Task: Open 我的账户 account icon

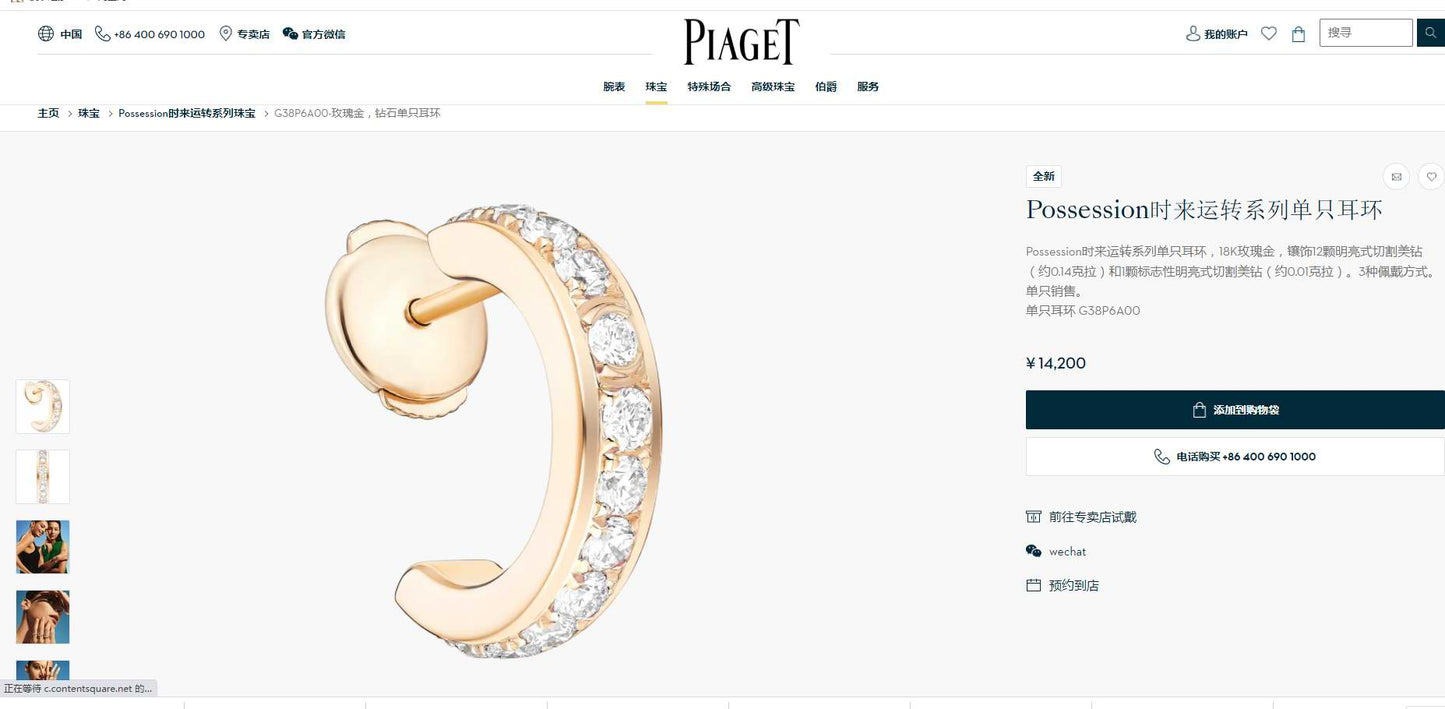Action: click(x=1193, y=34)
